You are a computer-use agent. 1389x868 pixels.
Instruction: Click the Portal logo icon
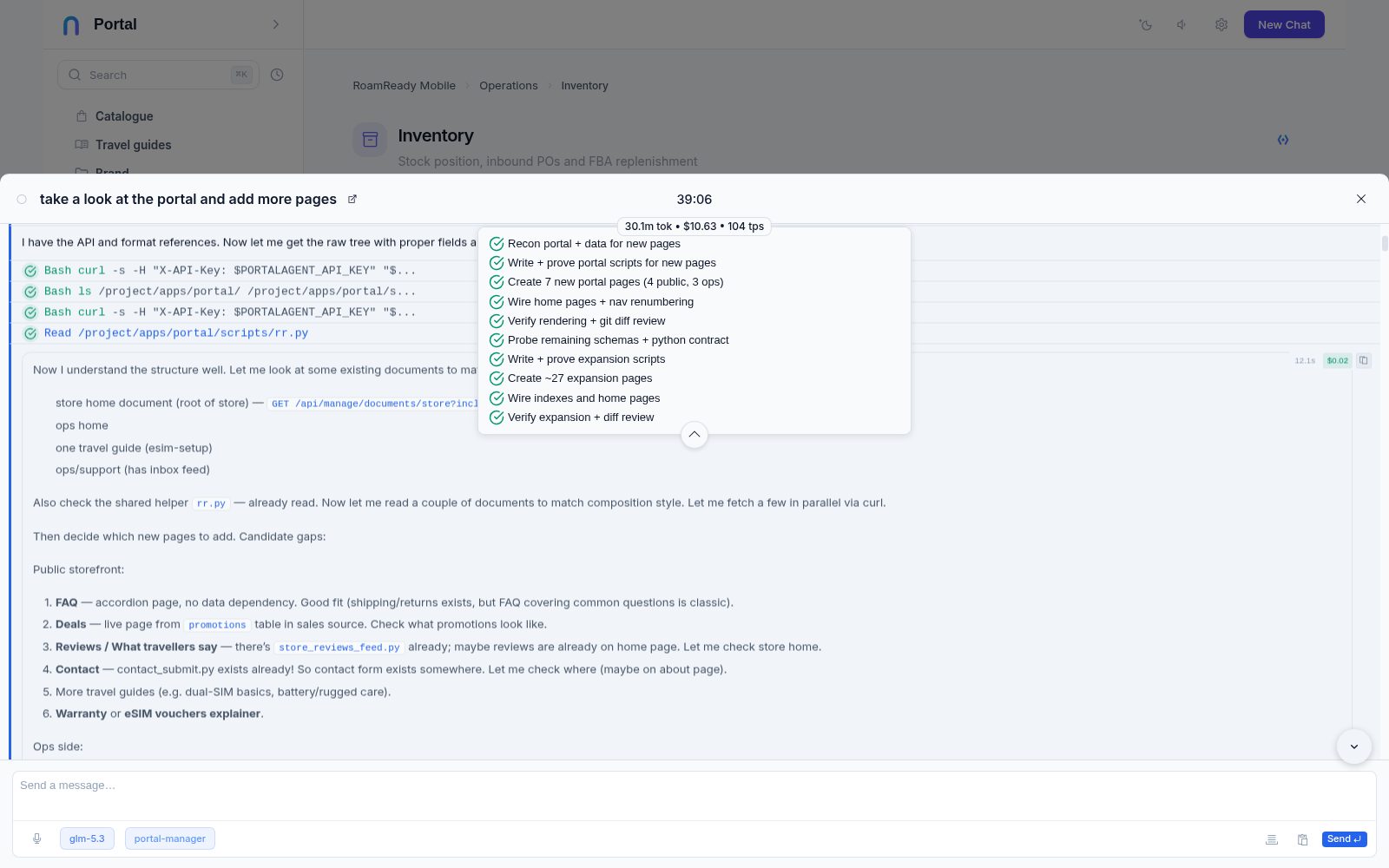[72, 25]
